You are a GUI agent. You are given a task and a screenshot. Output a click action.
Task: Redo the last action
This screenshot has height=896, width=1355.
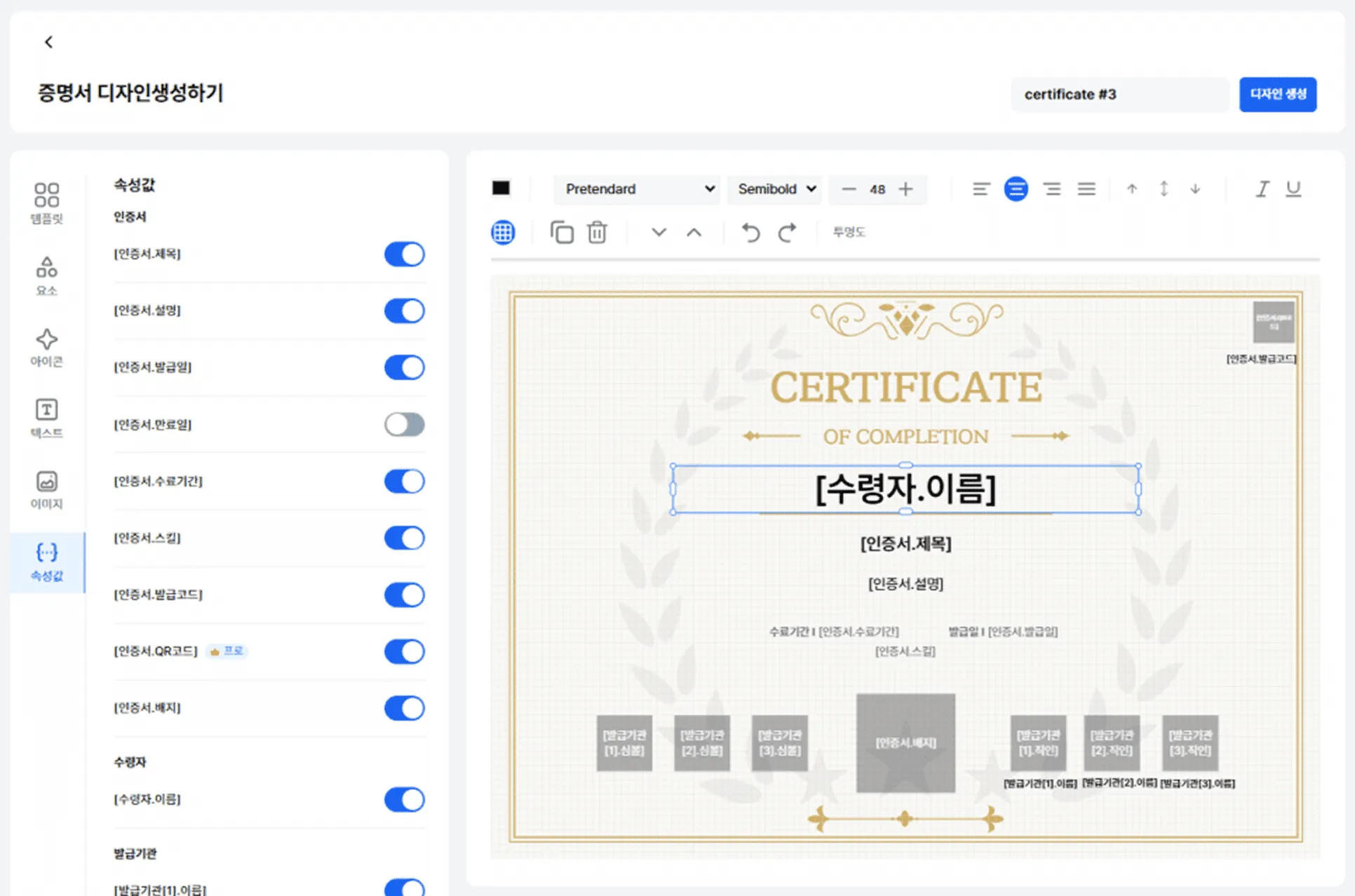tap(787, 232)
